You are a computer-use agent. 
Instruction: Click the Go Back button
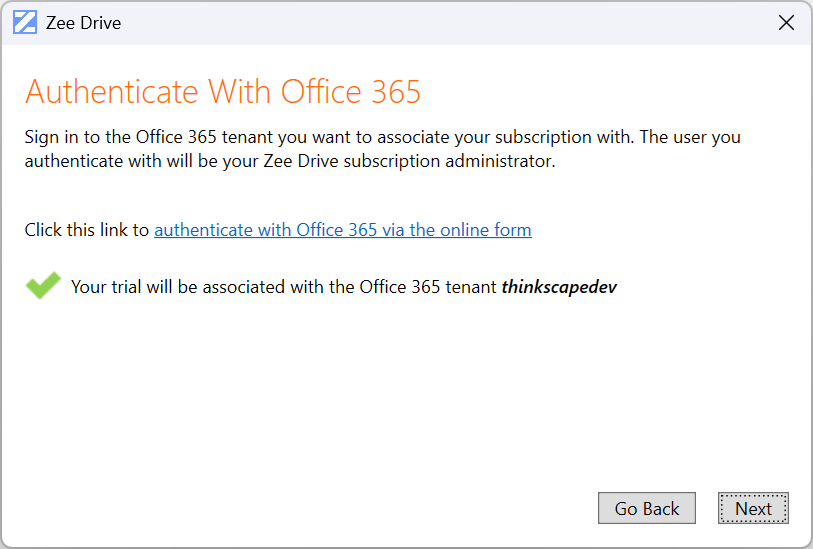click(647, 508)
